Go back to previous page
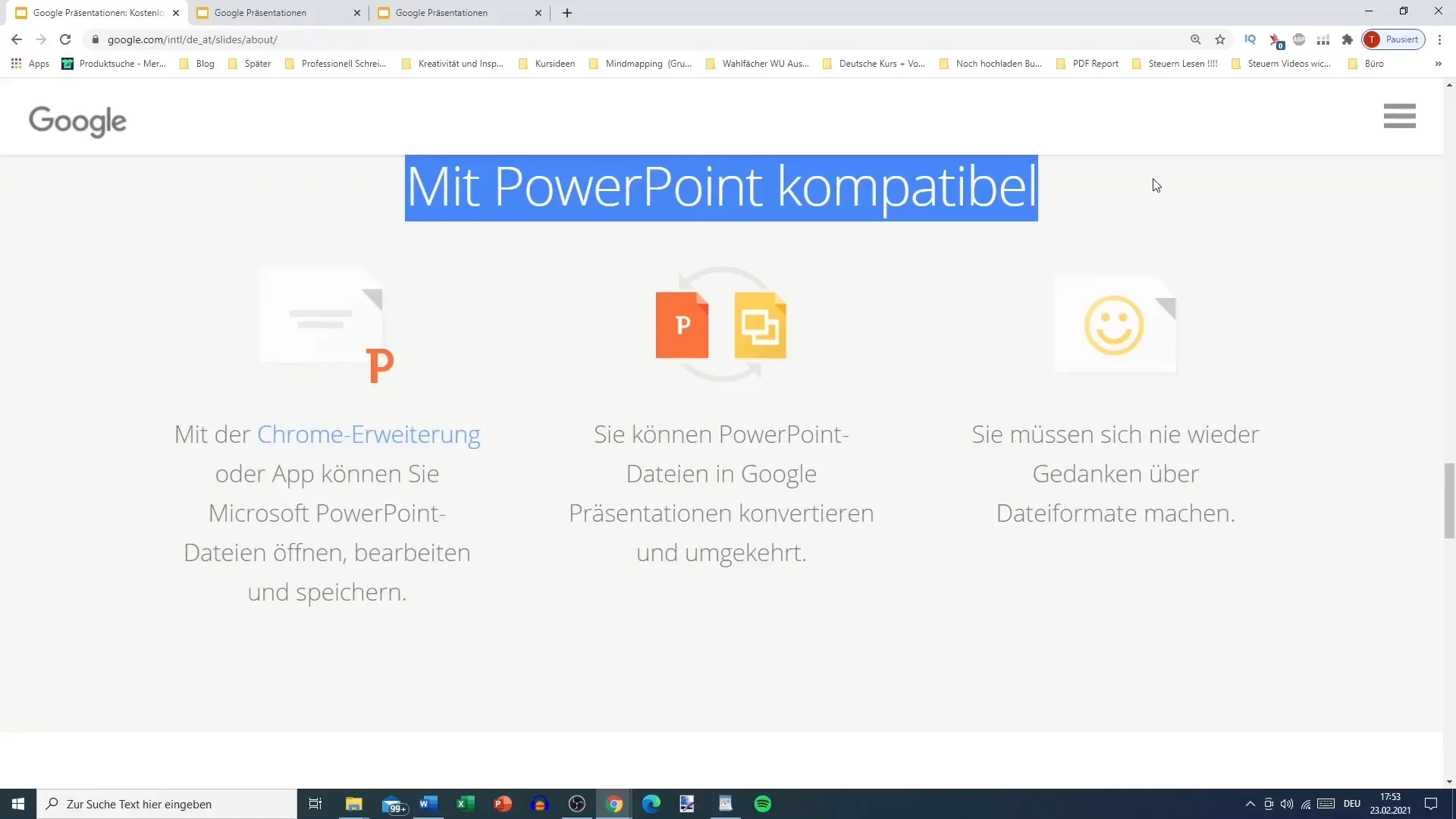1456x819 pixels. coord(17,39)
